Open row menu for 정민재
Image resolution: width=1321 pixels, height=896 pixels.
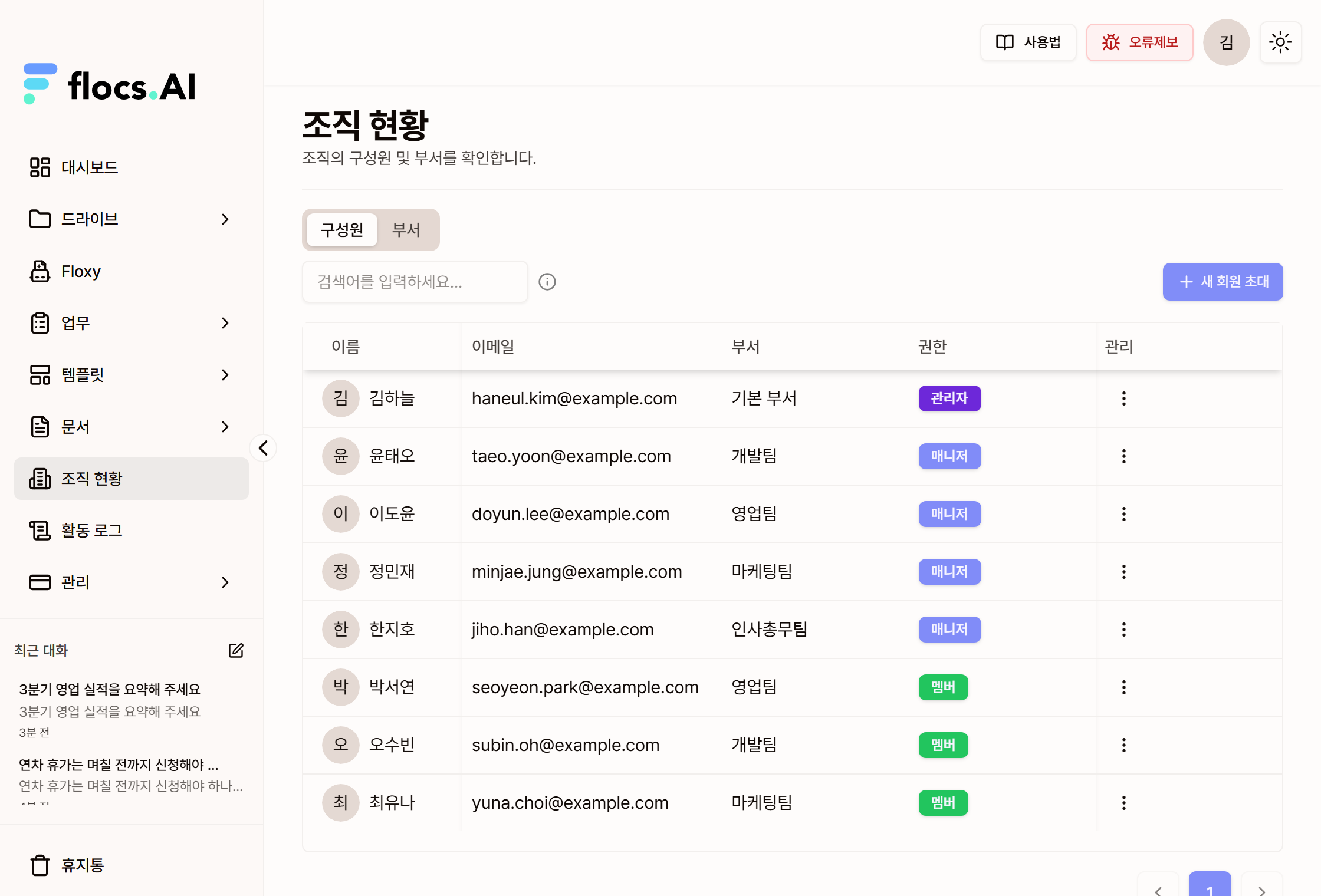click(x=1124, y=572)
